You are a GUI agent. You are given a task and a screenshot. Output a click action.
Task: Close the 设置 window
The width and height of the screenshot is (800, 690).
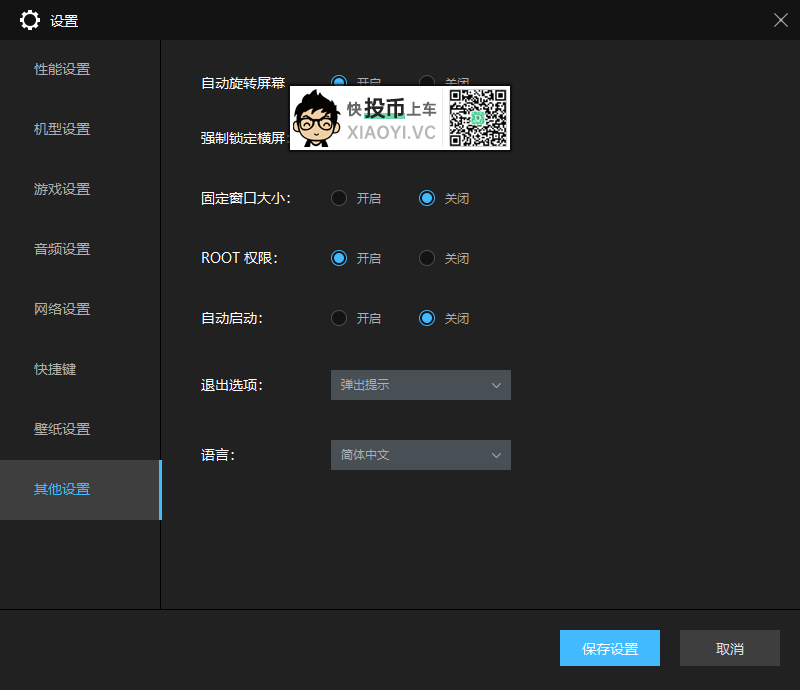pos(781,20)
